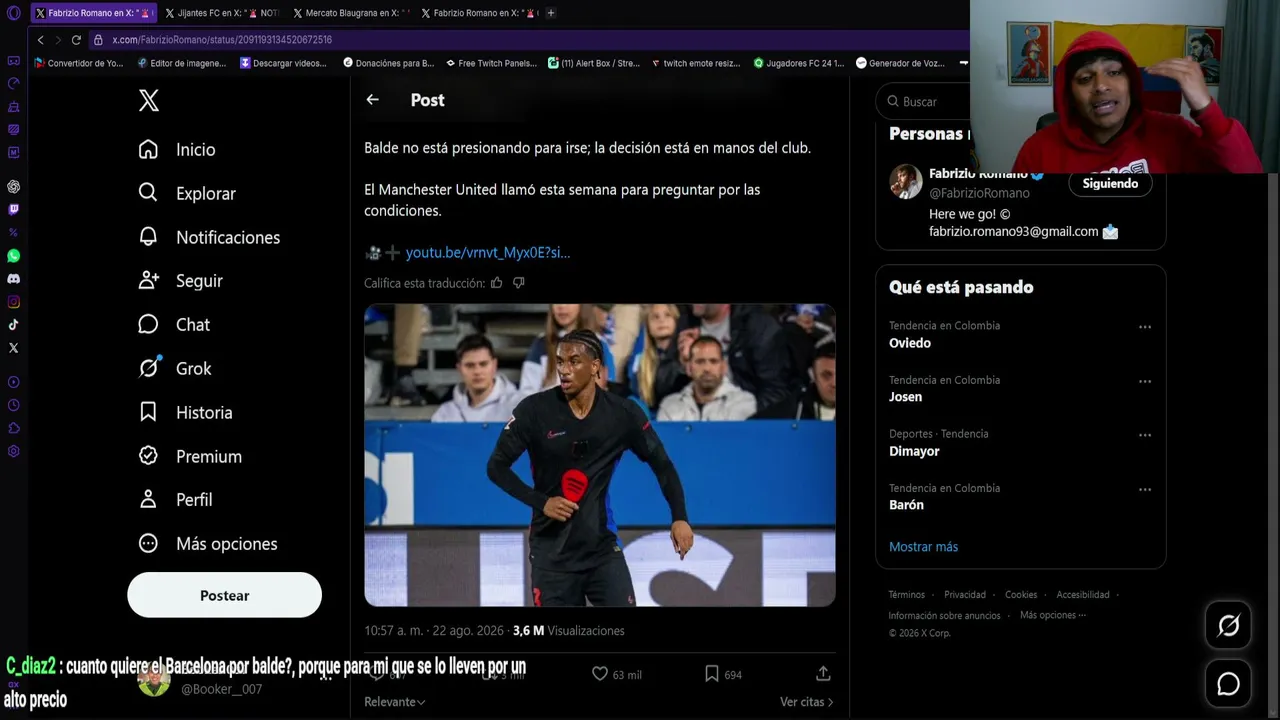Open the Free Twitch Panels bookmark

pyautogui.click(x=491, y=63)
